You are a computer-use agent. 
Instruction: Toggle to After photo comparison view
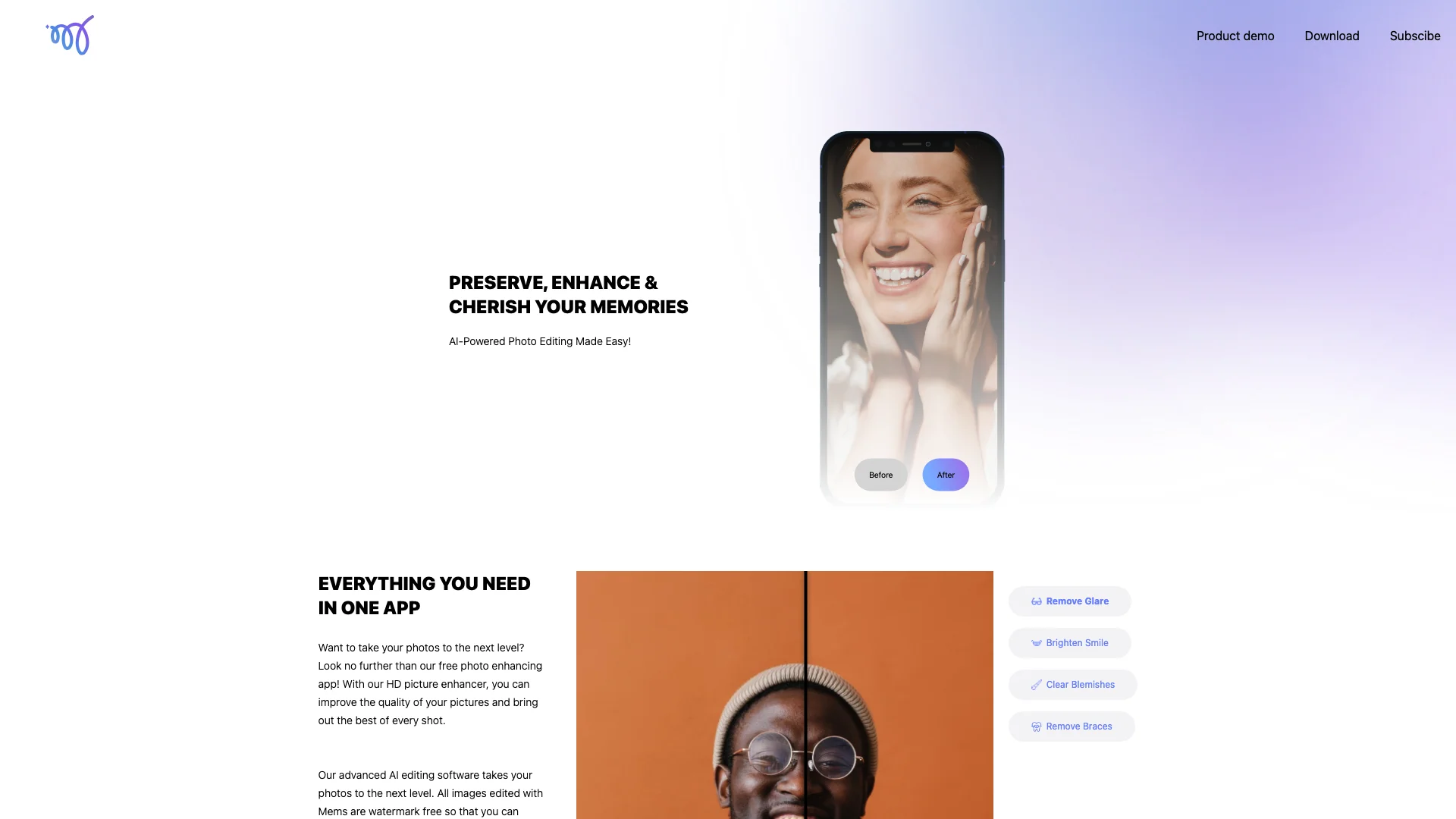tap(945, 474)
